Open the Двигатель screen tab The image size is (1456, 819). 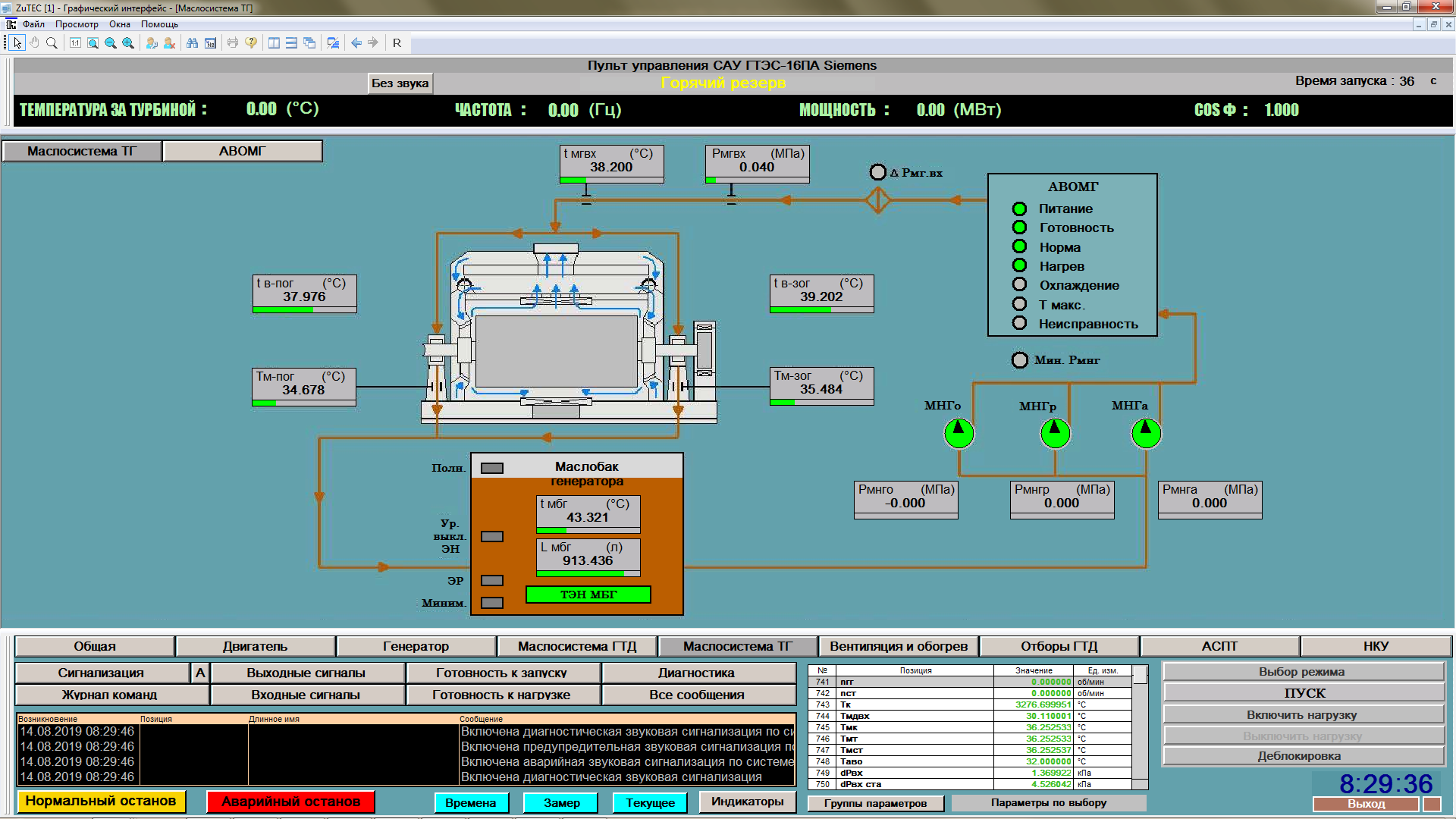pyautogui.click(x=255, y=646)
